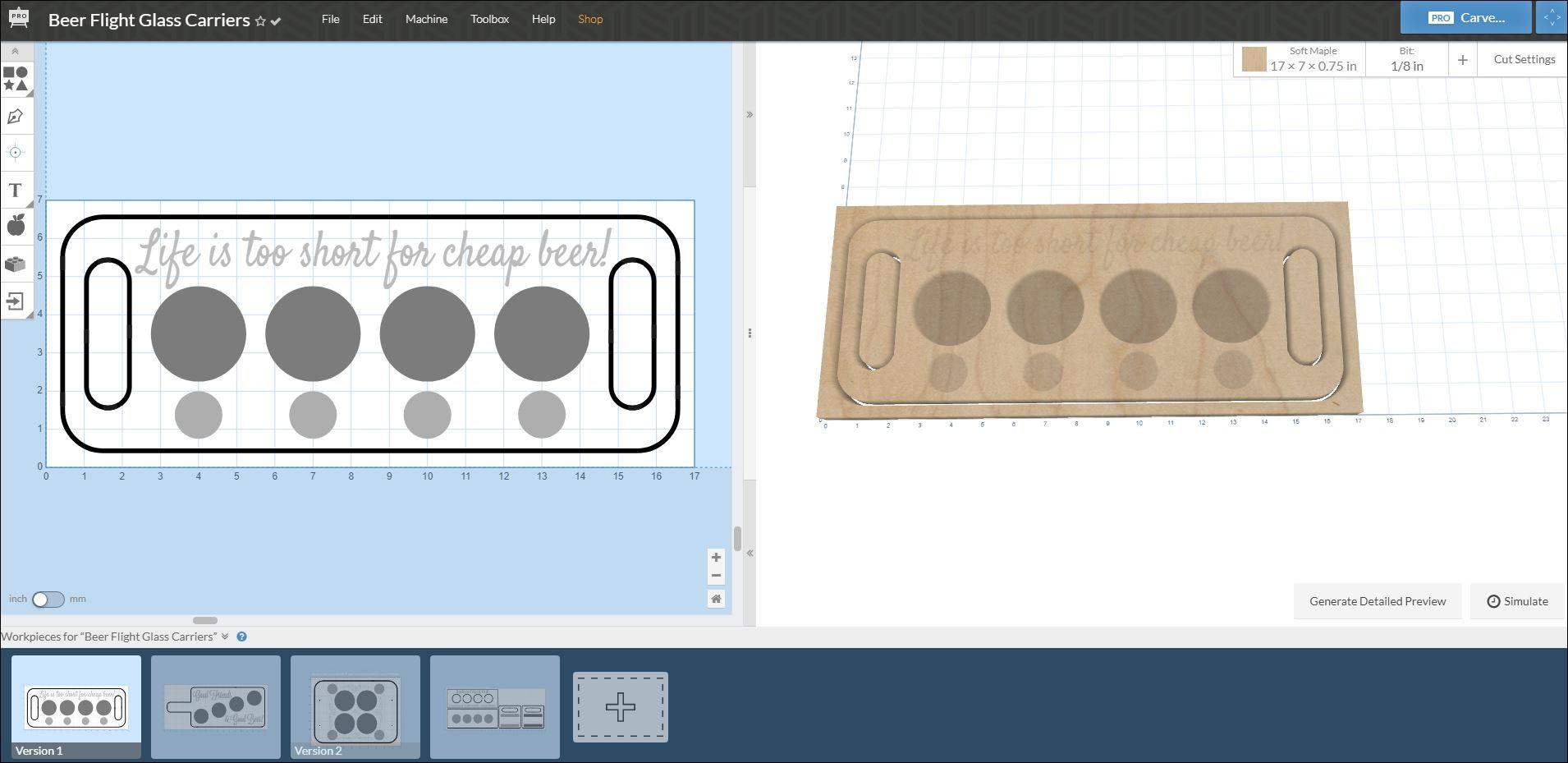Select the first large circle pocket

(199, 333)
